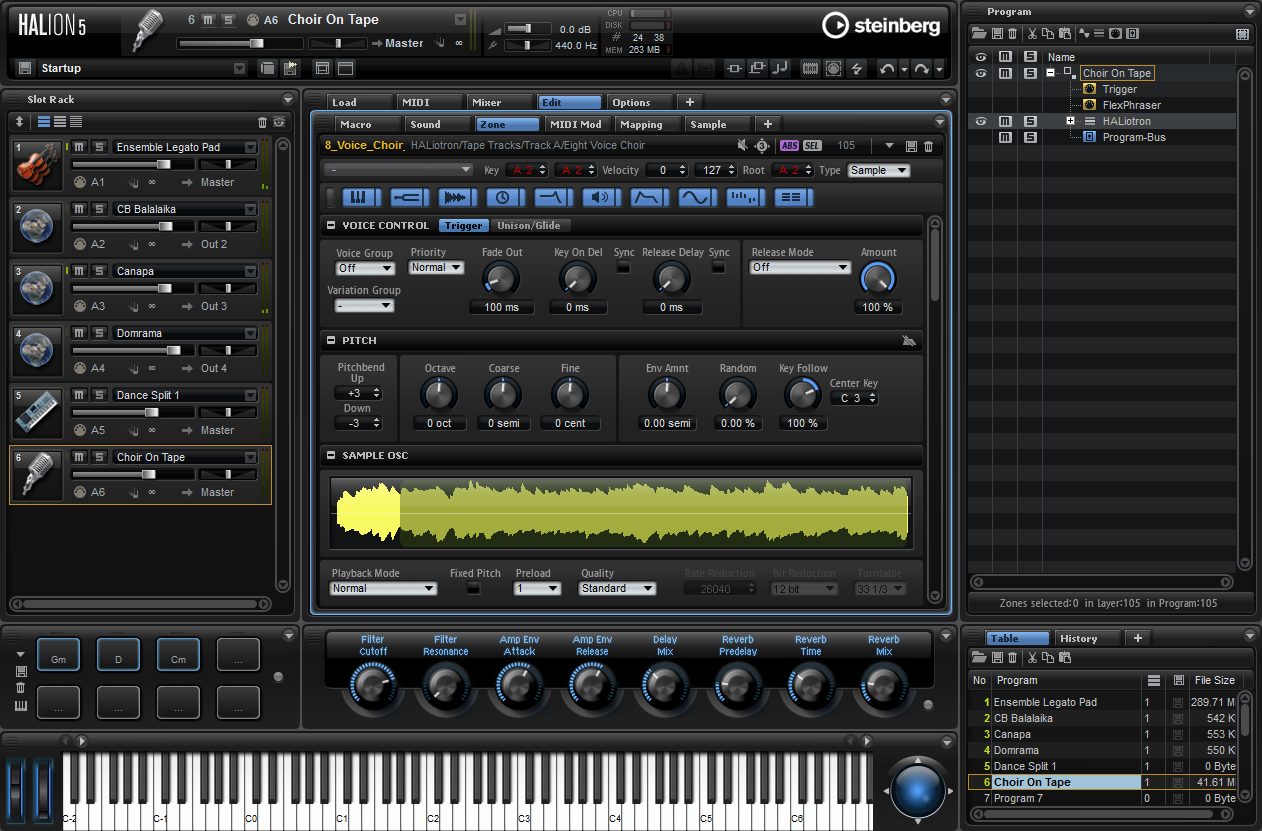Viewport: 1262px width, 831px height.
Task: Show the AudioWarp clock section button
Action: tap(505, 197)
